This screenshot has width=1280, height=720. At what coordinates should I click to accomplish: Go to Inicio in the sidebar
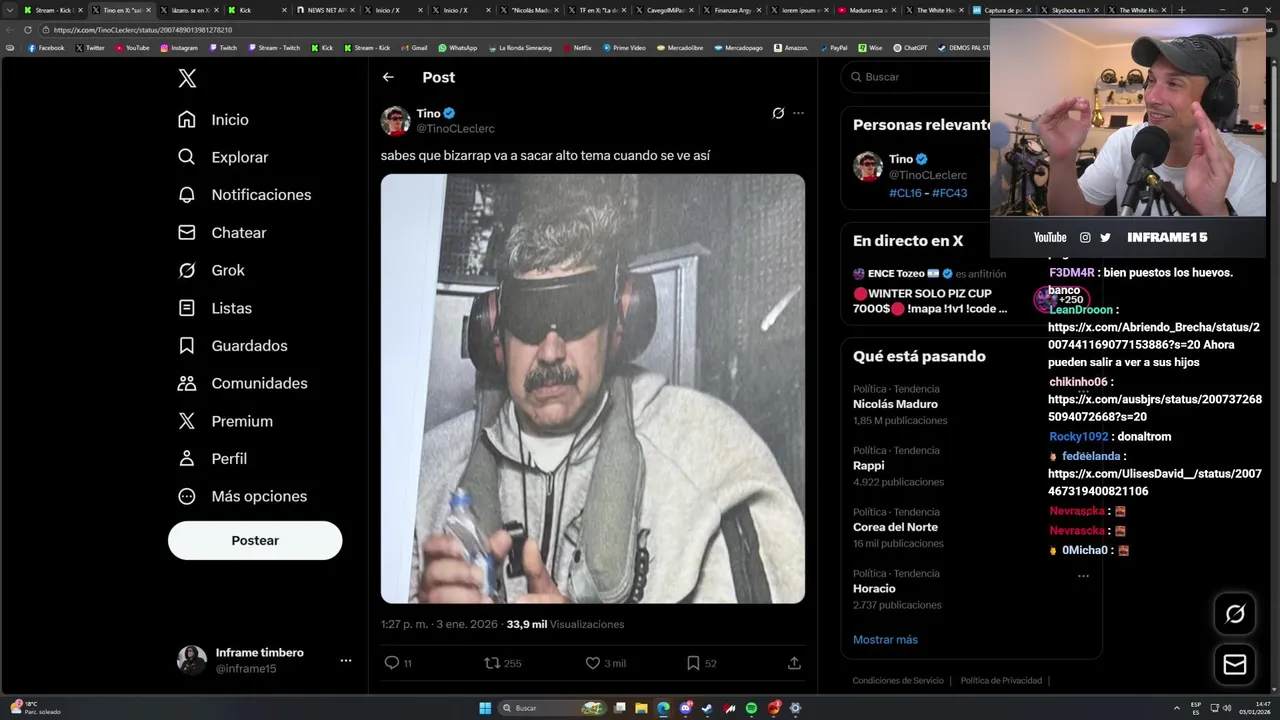tap(213, 119)
